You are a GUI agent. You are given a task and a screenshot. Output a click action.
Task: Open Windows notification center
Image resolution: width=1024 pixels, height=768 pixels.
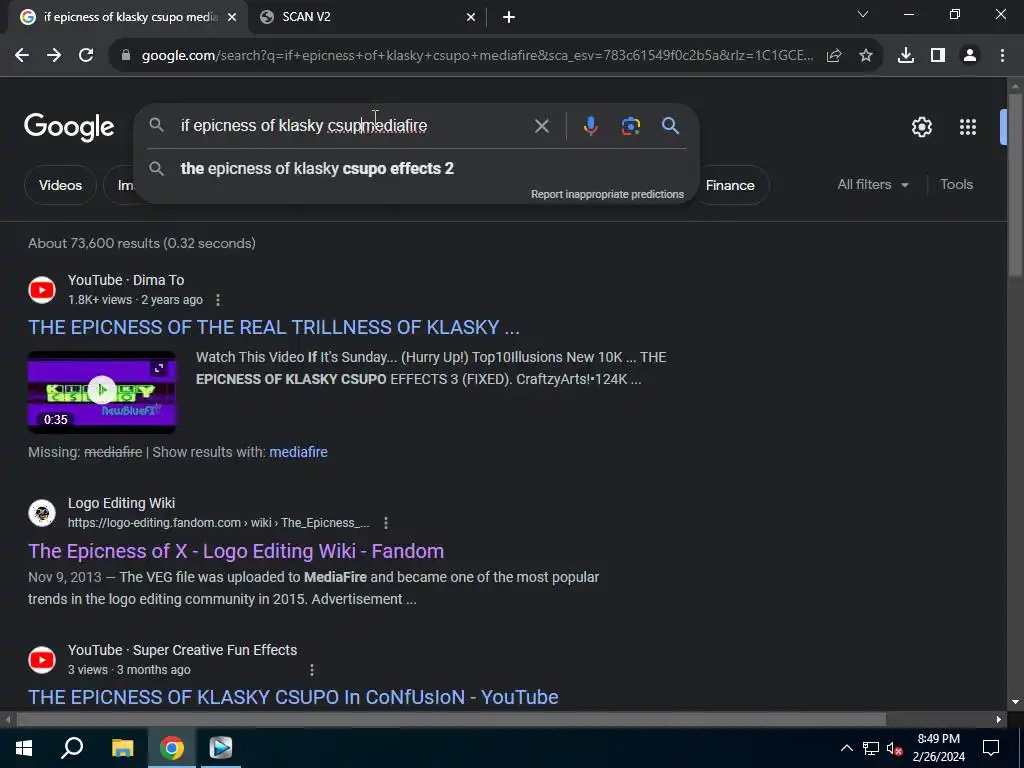pyautogui.click(x=991, y=748)
